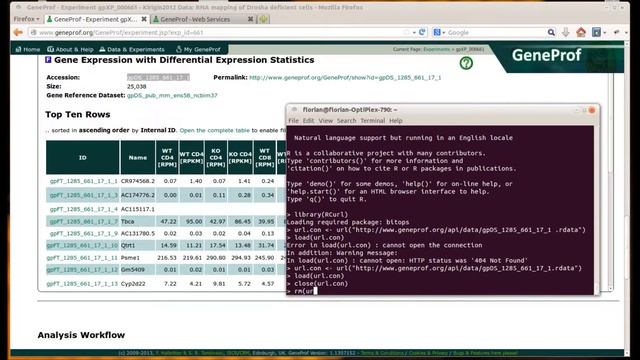Open the Firefox menu button dropdown

click(26, 19)
